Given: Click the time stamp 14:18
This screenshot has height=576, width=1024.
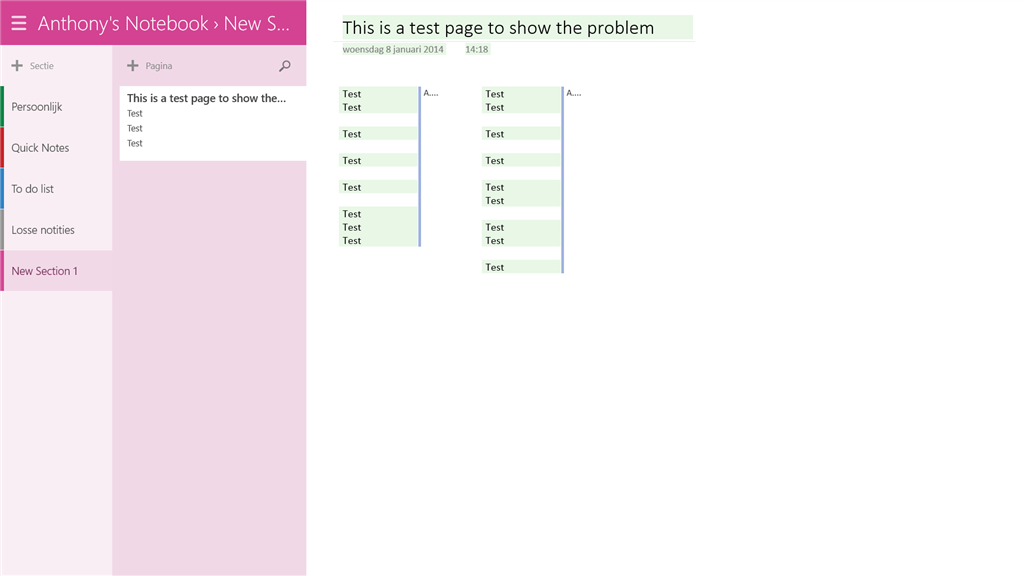Looking at the screenshot, I should pyautogui.click(x=477, y=49).
